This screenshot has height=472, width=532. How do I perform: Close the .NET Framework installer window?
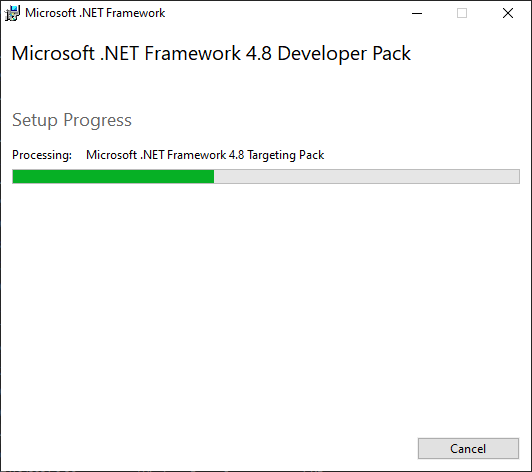[x=508, y=13]
